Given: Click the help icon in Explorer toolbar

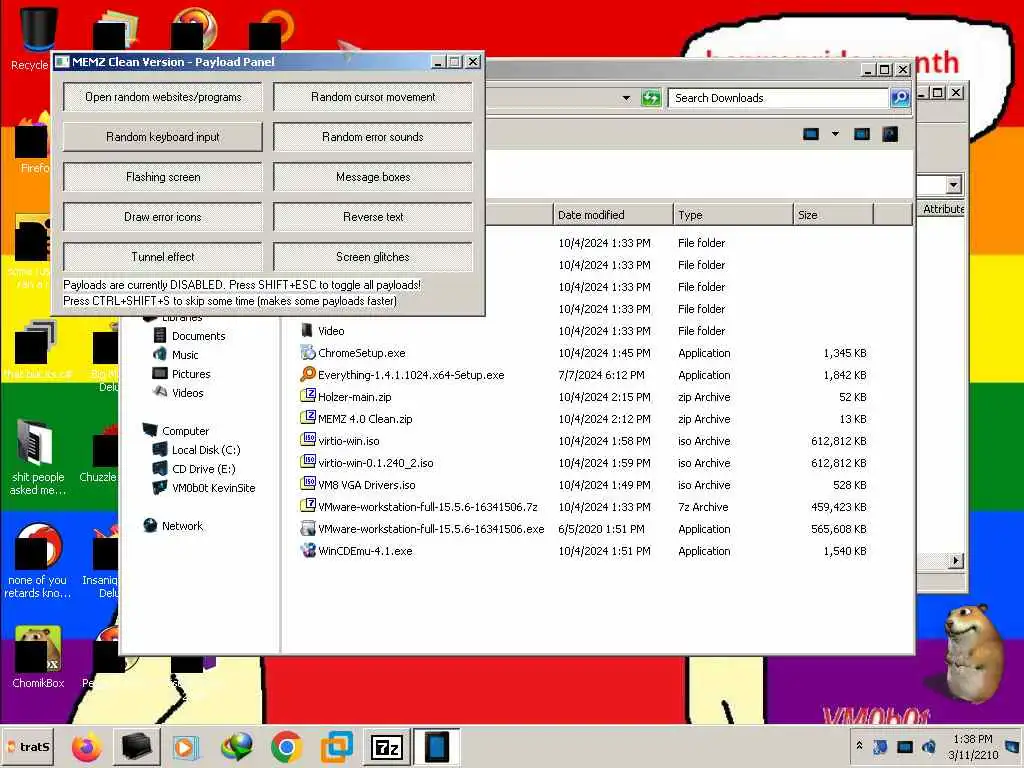Looking at the screenshot, I should (890, 134).
